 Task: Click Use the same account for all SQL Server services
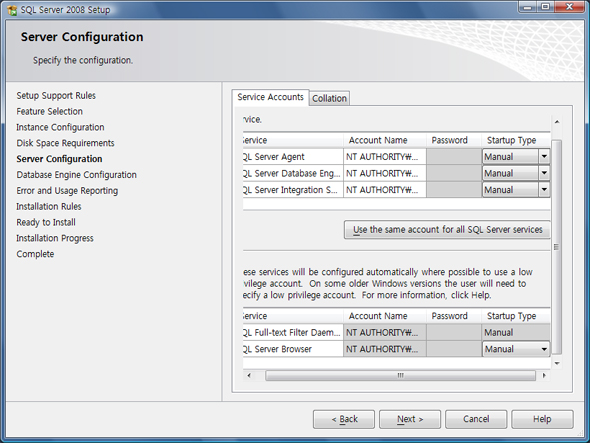point(447,230)
